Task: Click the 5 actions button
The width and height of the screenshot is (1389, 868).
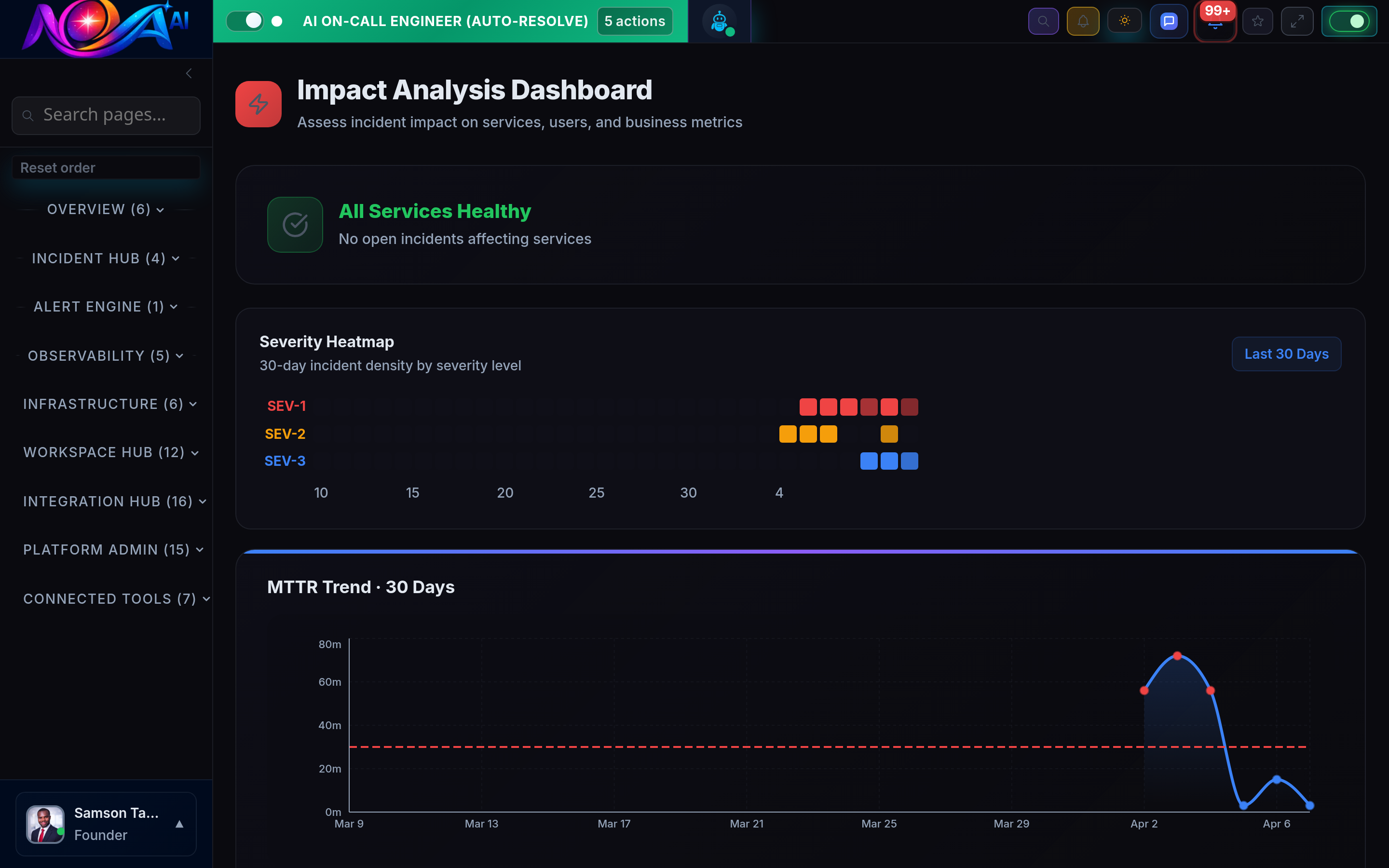Action: pyautogui.click(x=634, y=21)
